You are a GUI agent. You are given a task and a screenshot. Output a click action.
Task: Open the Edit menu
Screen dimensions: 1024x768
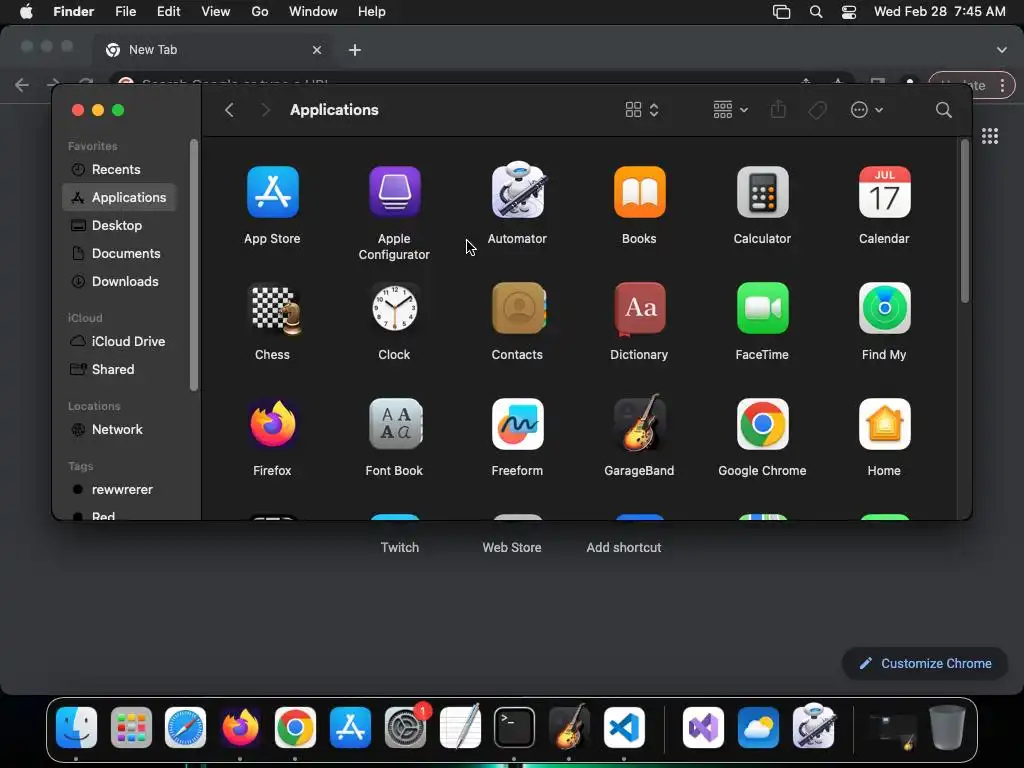[168, 12]
